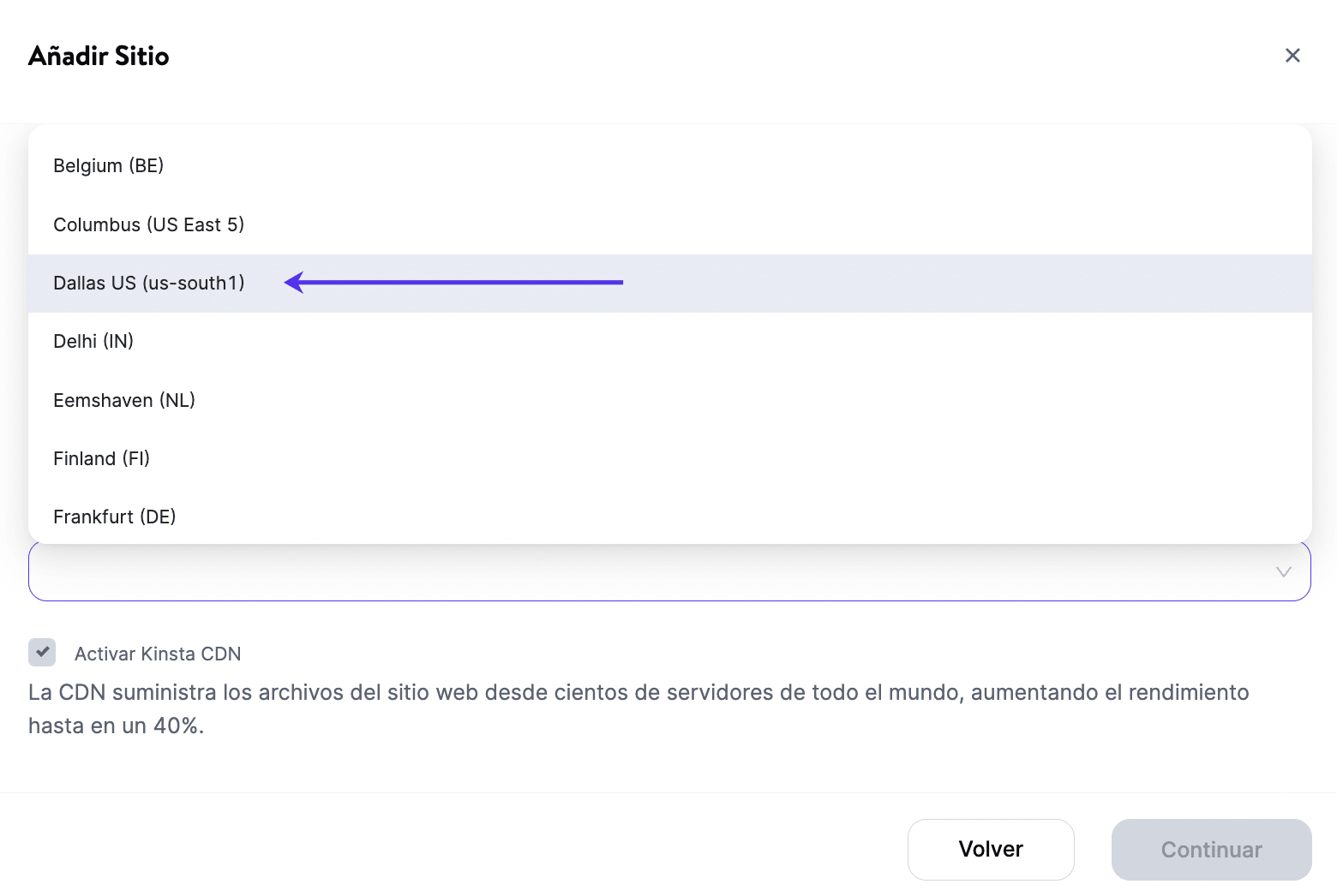Click the Añadir Sitio heading
The image size is (1337, 896).
99,56
